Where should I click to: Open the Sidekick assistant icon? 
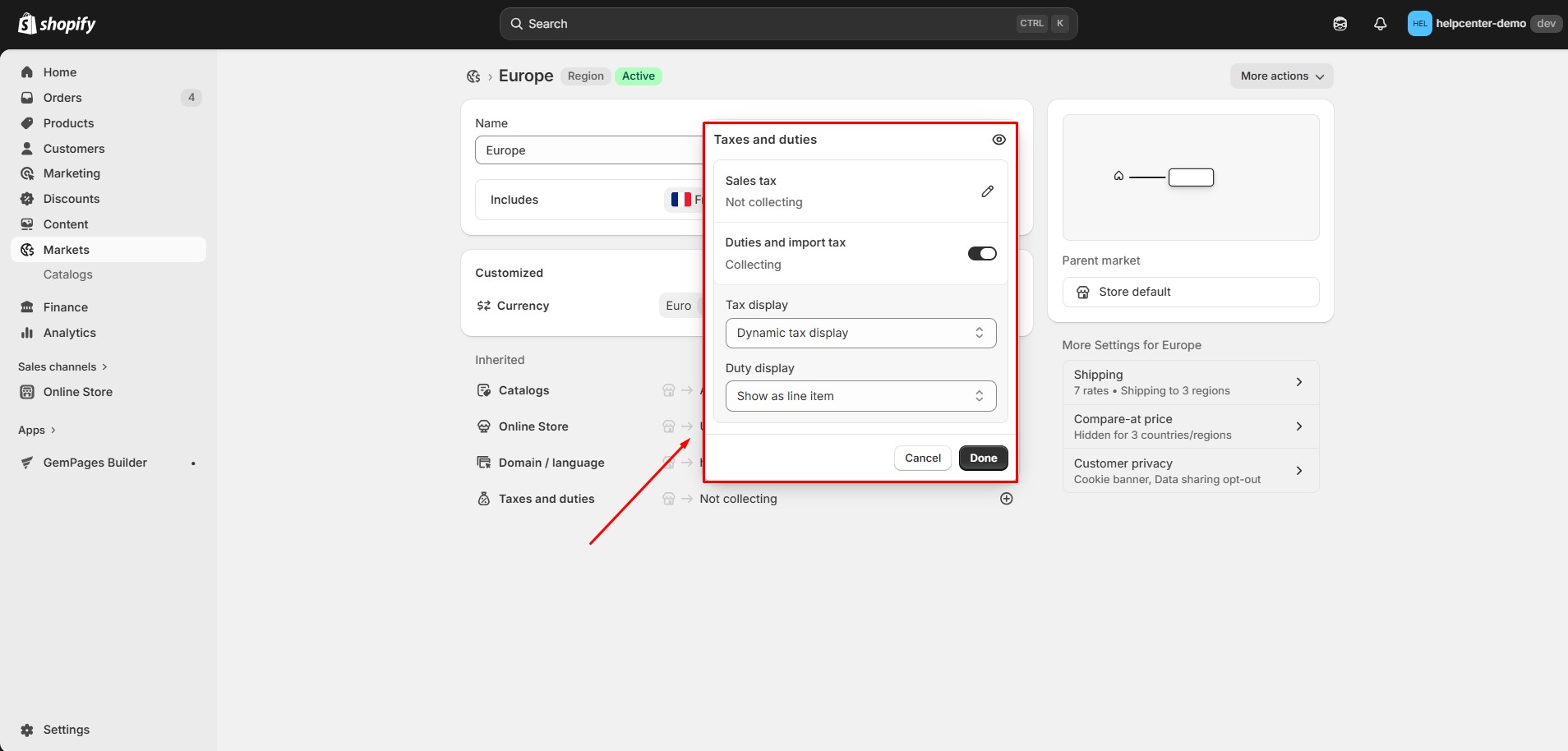point(1340,24)
